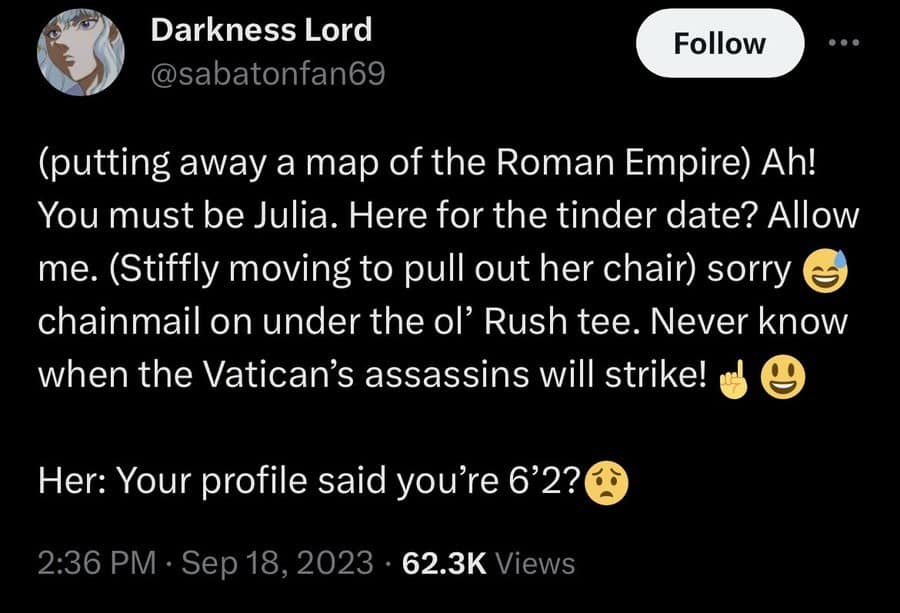Click the Follow button
This screenshot has height=613, width=900.
click(719, 43)
